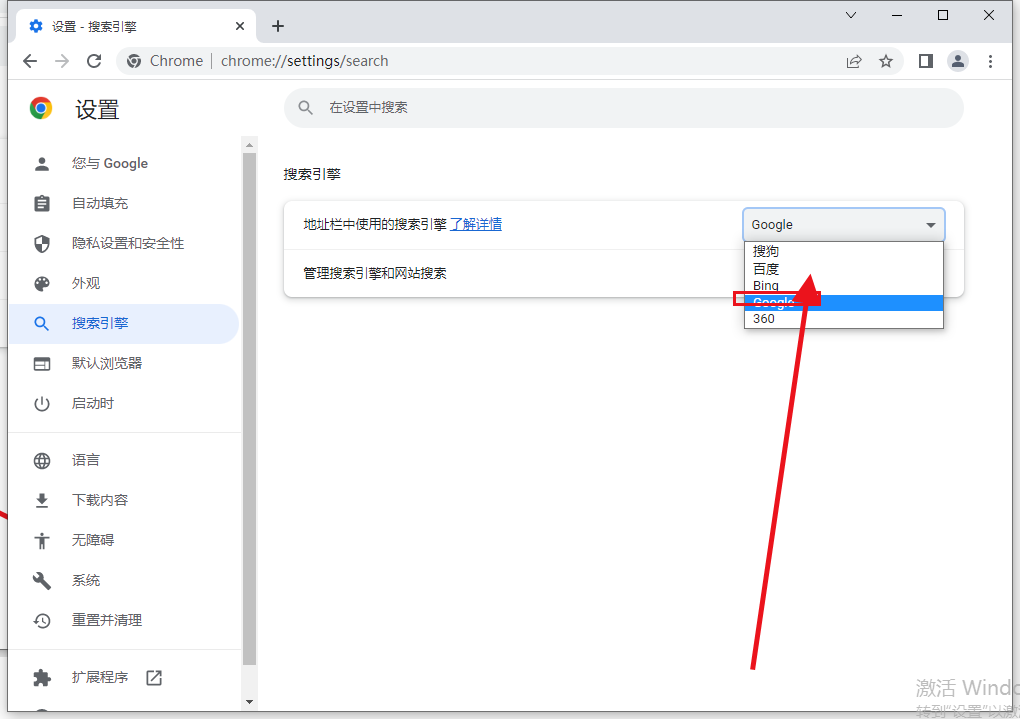
Task: Open the 下载内容 settings section
Action: coord(124,500)
